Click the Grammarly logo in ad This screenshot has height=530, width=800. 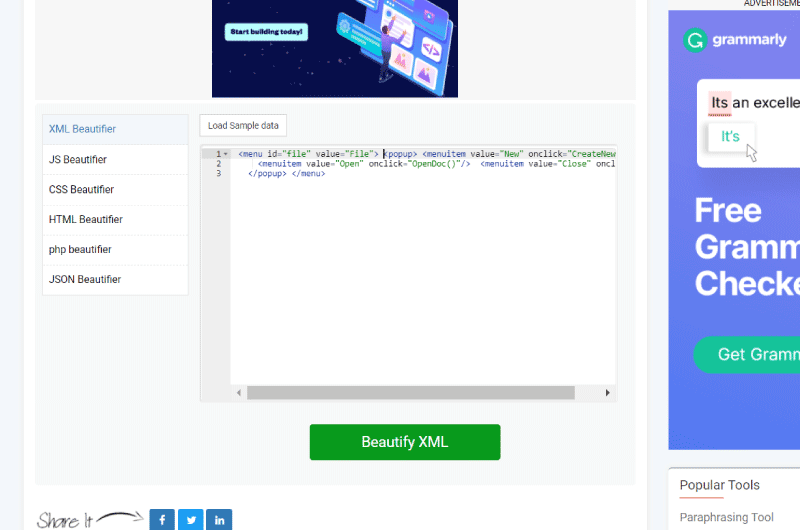(x=735, y=40)
